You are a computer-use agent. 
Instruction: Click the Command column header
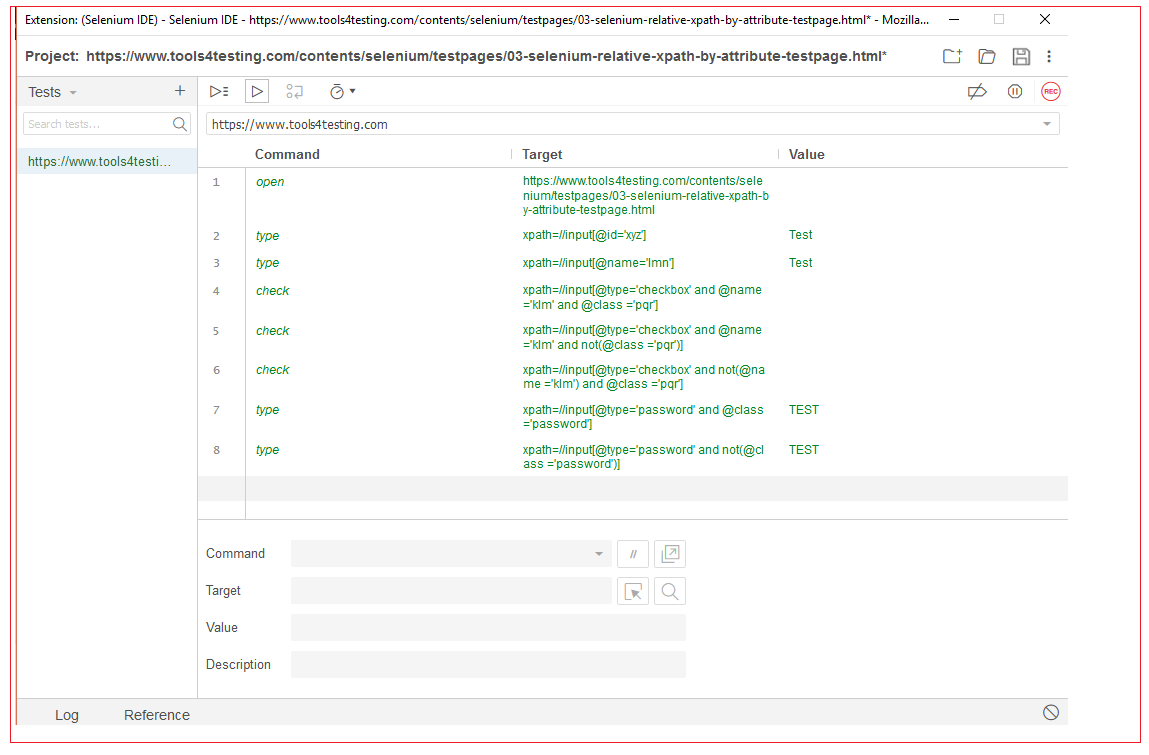pos(287,154)
